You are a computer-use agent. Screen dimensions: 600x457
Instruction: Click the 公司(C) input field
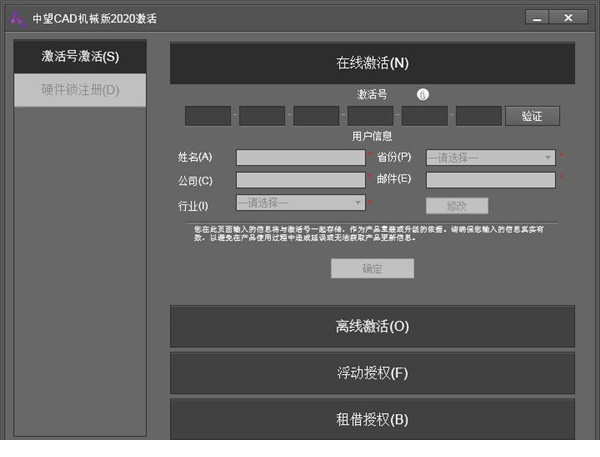click(301, 180)
